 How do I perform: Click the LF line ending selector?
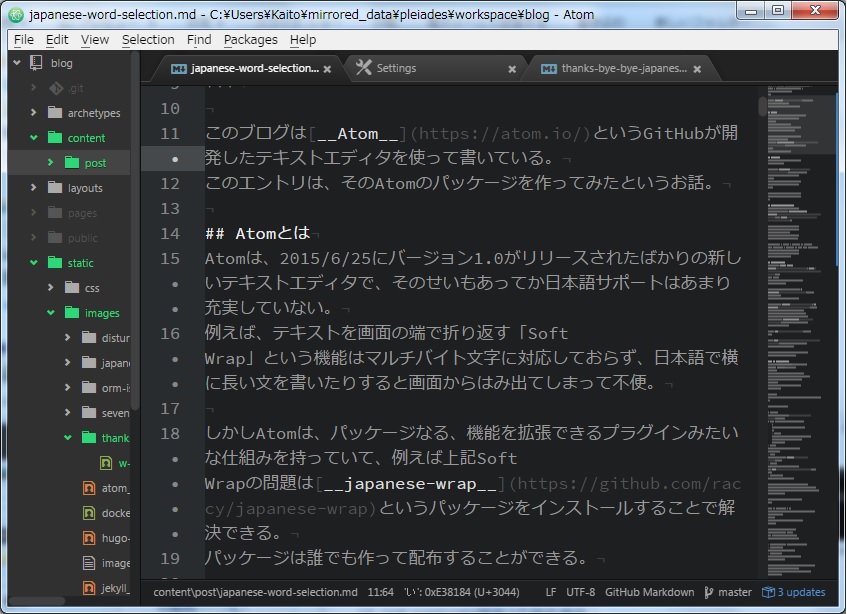tap(550, 592)
